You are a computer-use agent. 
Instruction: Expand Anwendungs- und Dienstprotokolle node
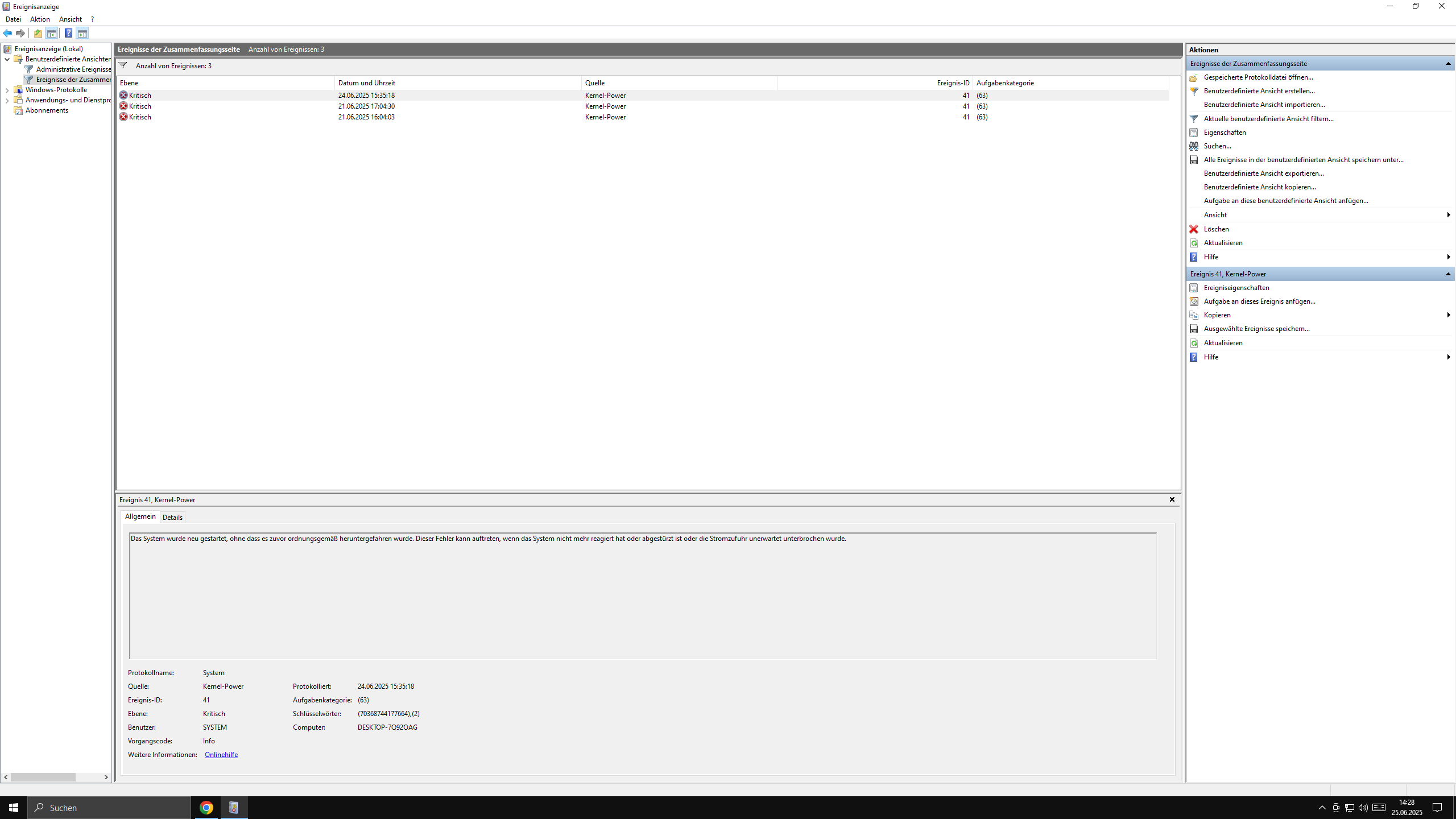[x=7, y=100]
